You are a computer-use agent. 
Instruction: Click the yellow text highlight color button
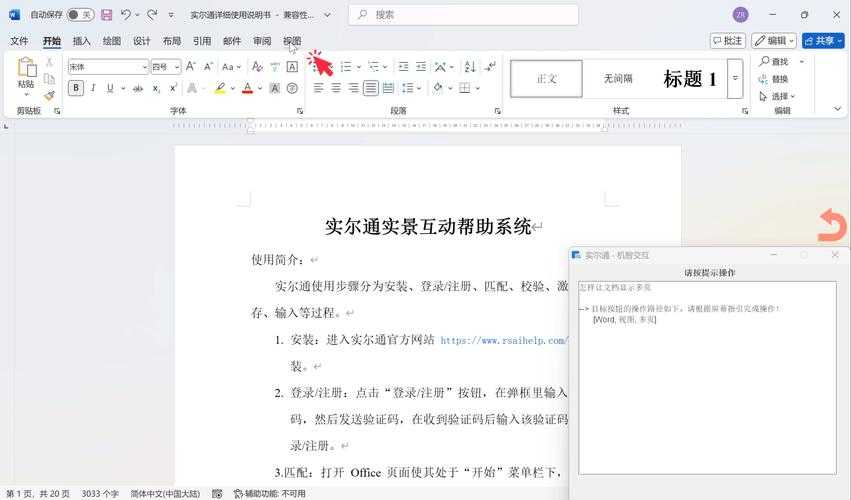tap(220, 88)
